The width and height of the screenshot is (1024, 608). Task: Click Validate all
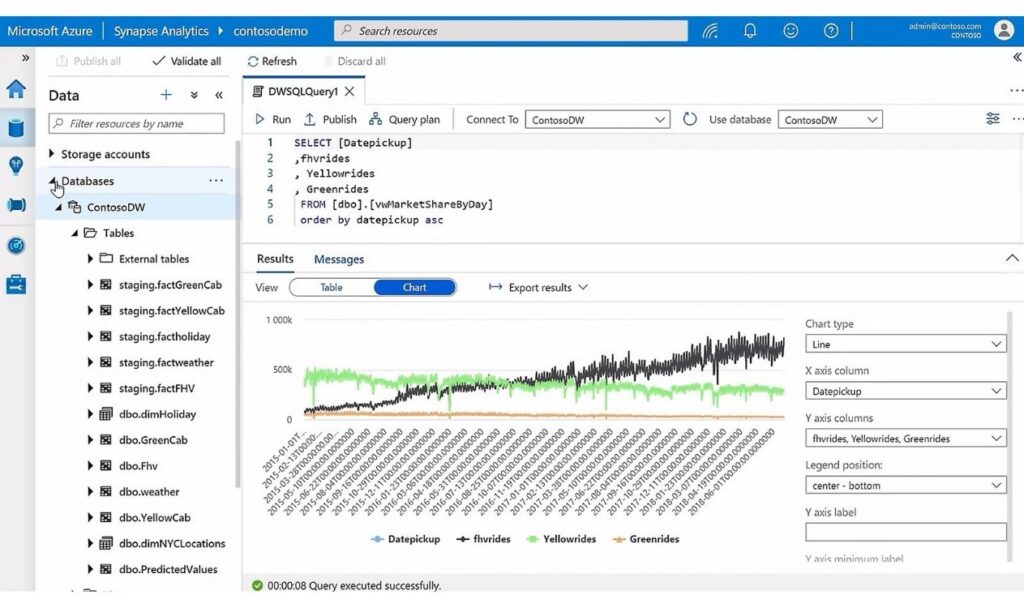pos(187,61)
